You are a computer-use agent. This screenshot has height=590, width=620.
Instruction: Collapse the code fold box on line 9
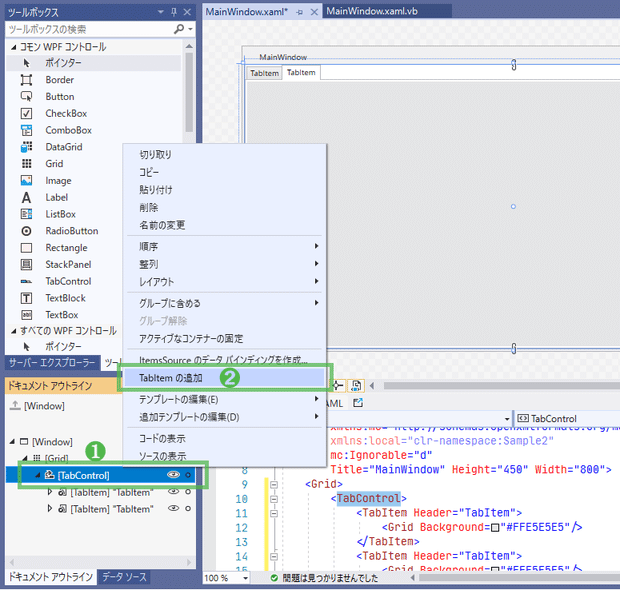click(x=274, y=484)
